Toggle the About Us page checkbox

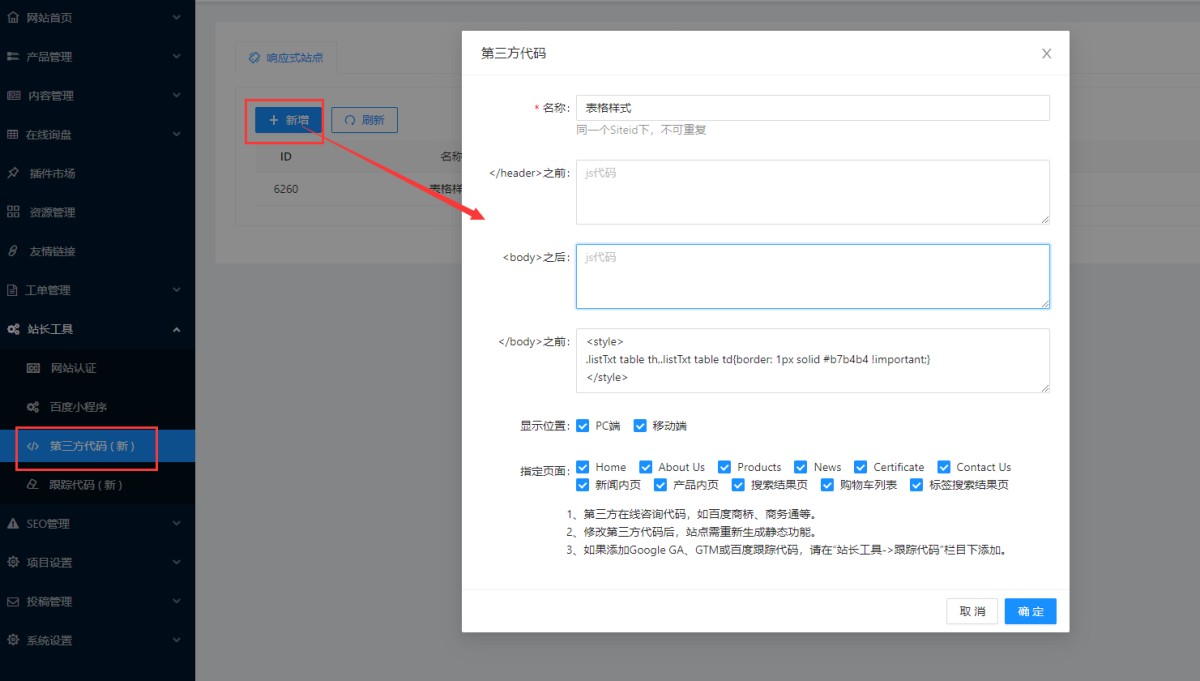coord(646,467)
